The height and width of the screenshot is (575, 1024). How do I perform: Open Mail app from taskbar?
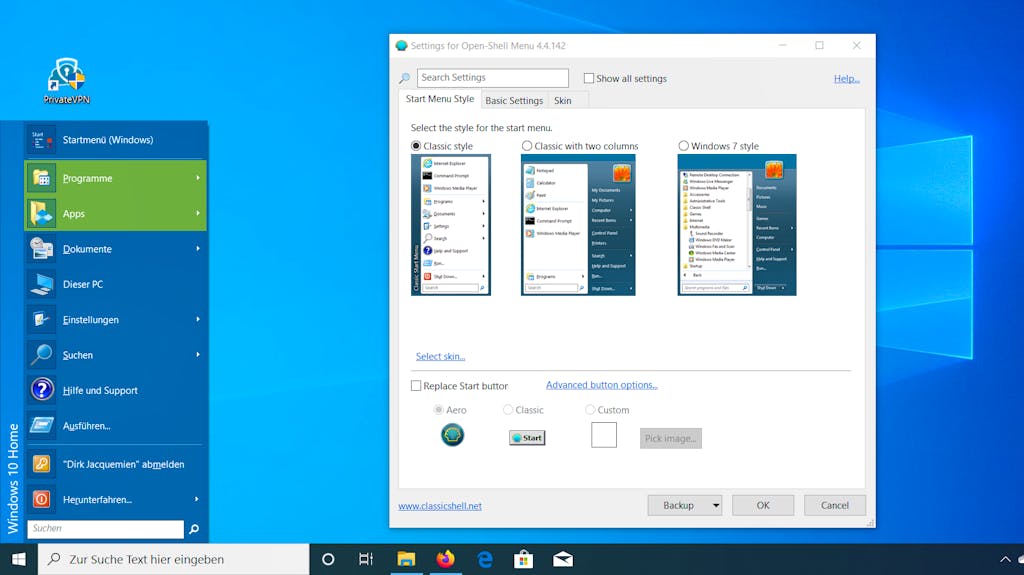point(563,559)
